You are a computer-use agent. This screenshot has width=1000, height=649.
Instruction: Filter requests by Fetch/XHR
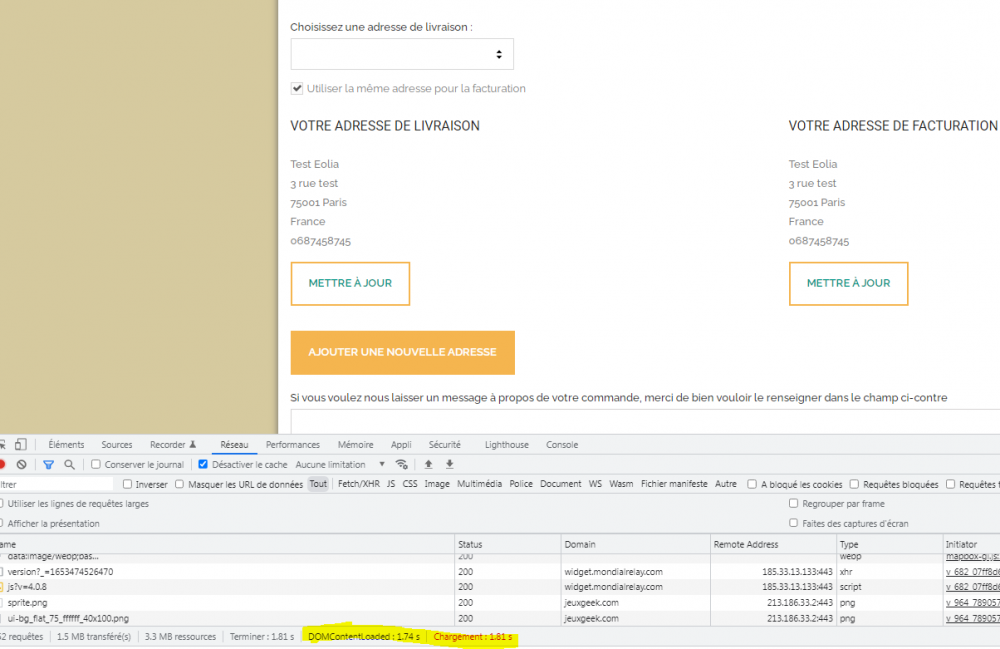click(358, 484)
